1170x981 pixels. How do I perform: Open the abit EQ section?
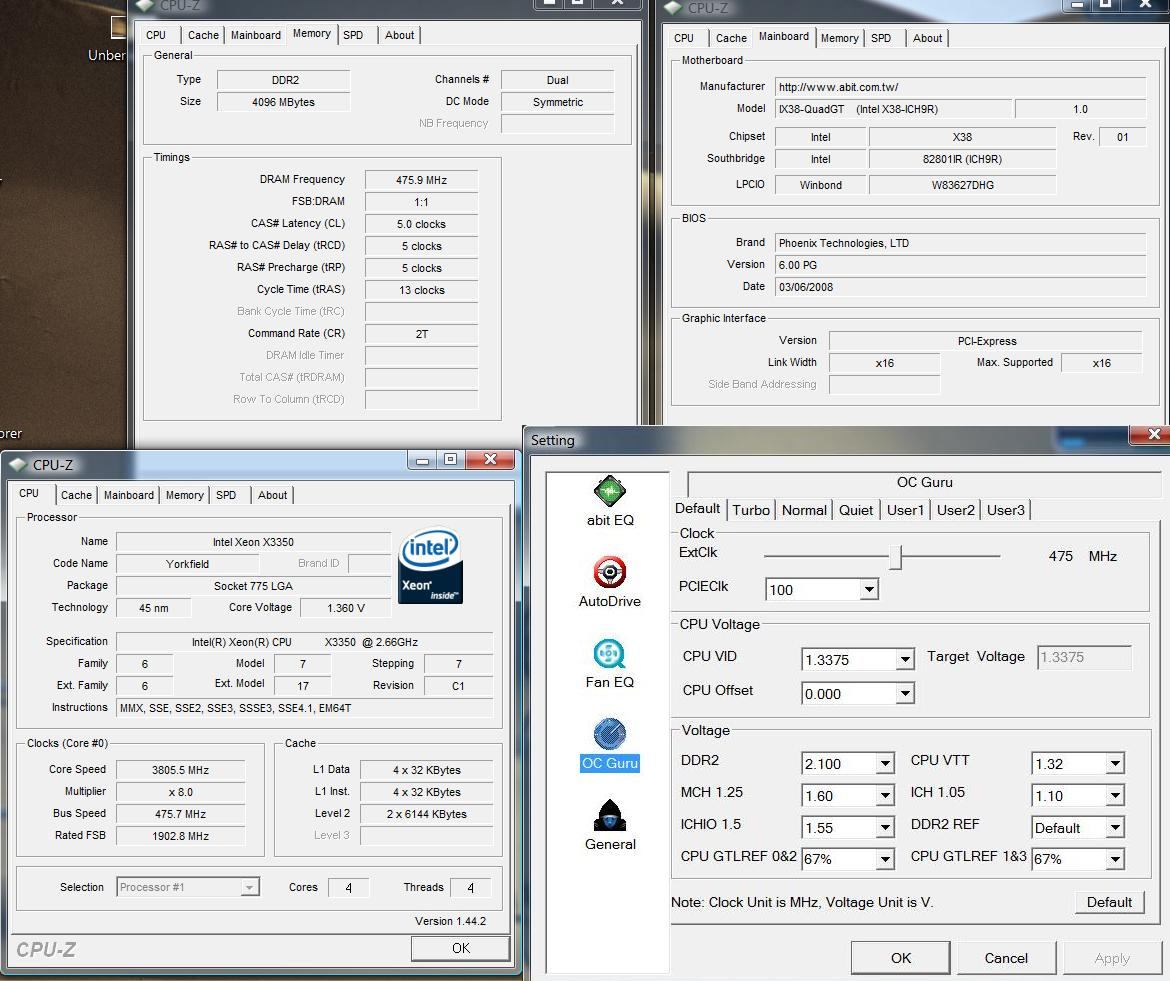610,501
